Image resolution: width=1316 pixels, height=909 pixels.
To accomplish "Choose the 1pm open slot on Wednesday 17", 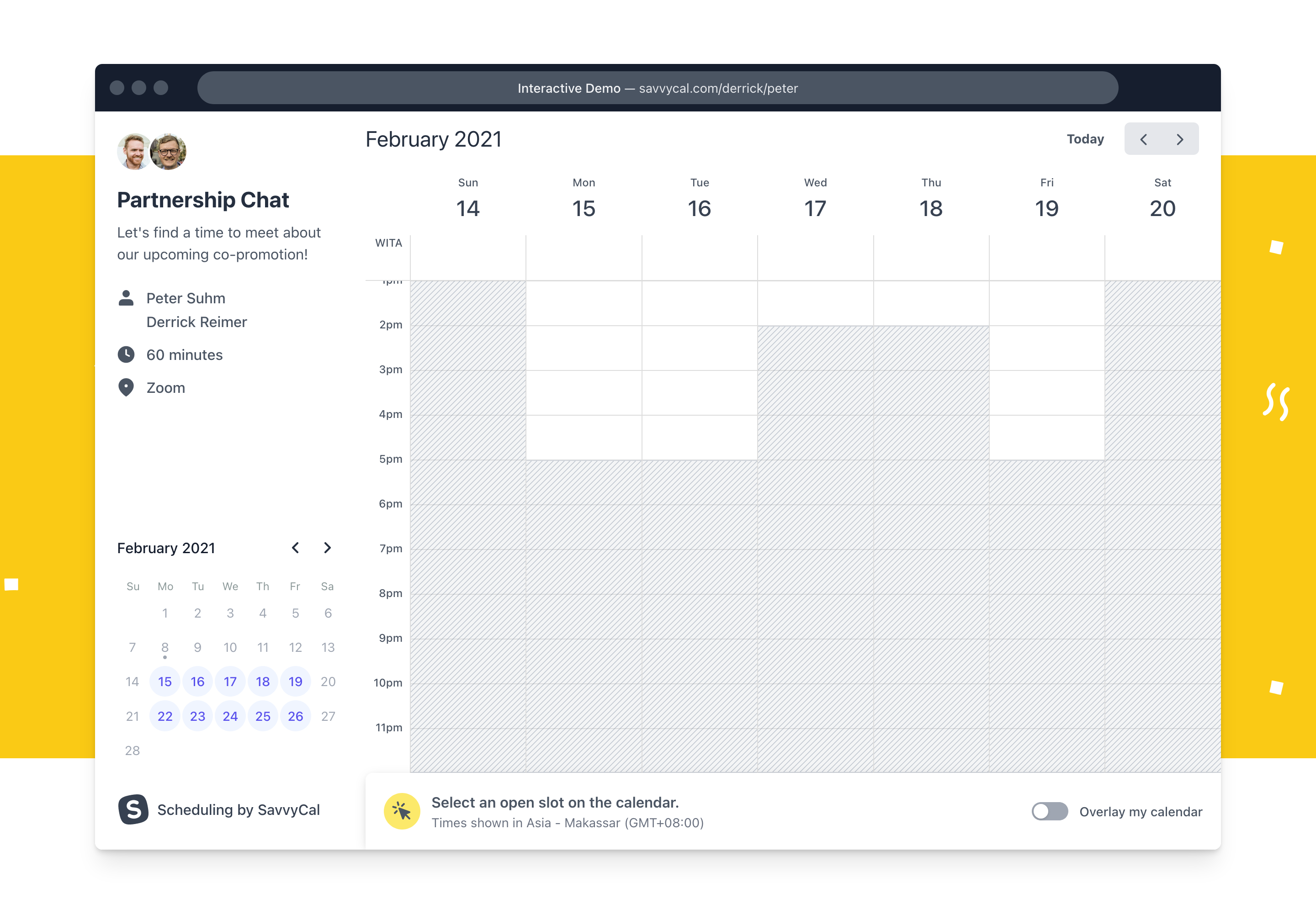I will pyautogui.click(x=815, y=303).
